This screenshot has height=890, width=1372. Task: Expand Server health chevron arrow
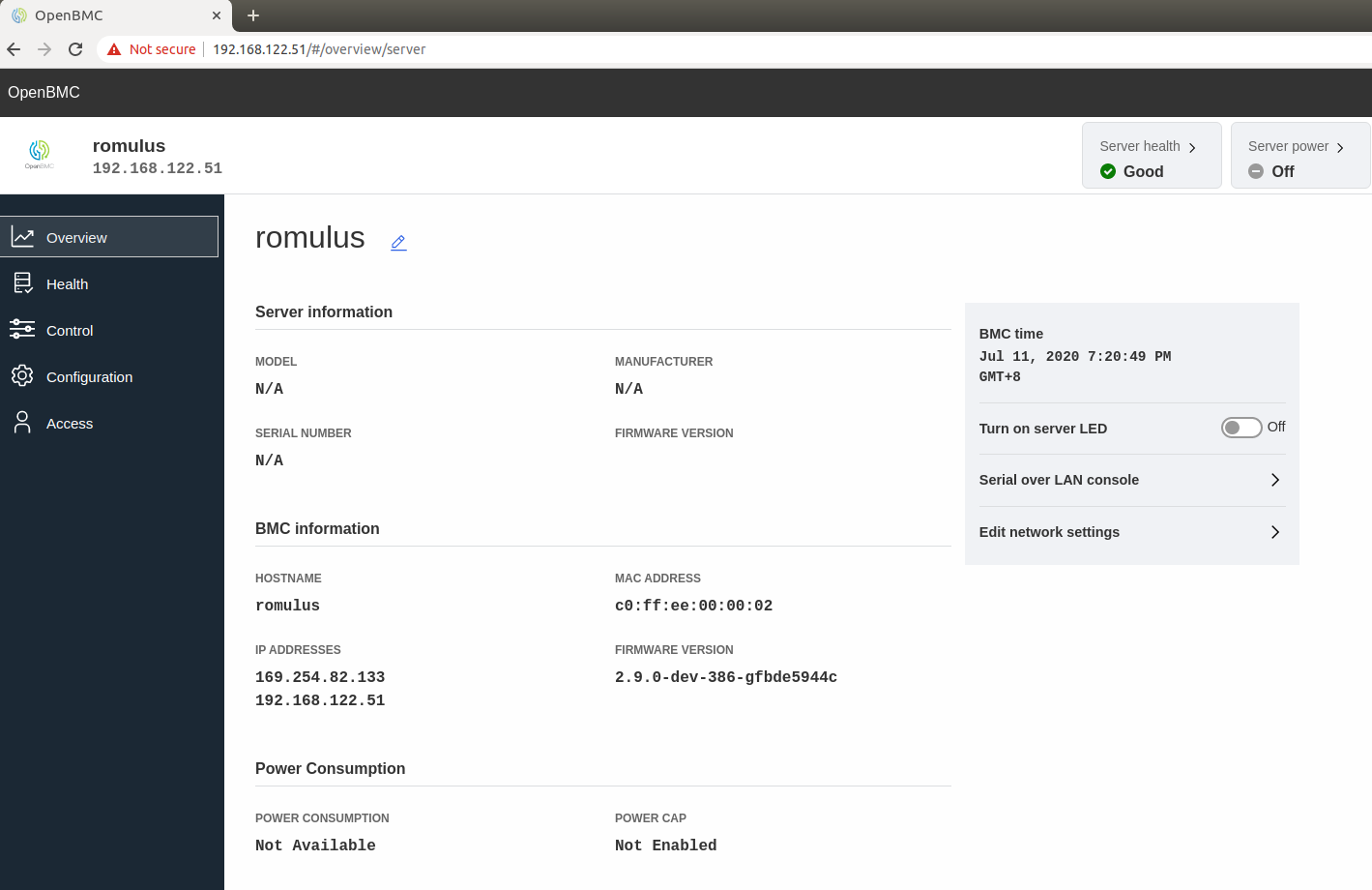coord(1192,148)
